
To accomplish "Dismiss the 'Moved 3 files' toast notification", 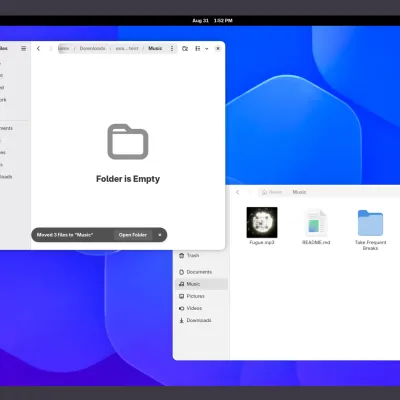I will click(x=160, y=235).
